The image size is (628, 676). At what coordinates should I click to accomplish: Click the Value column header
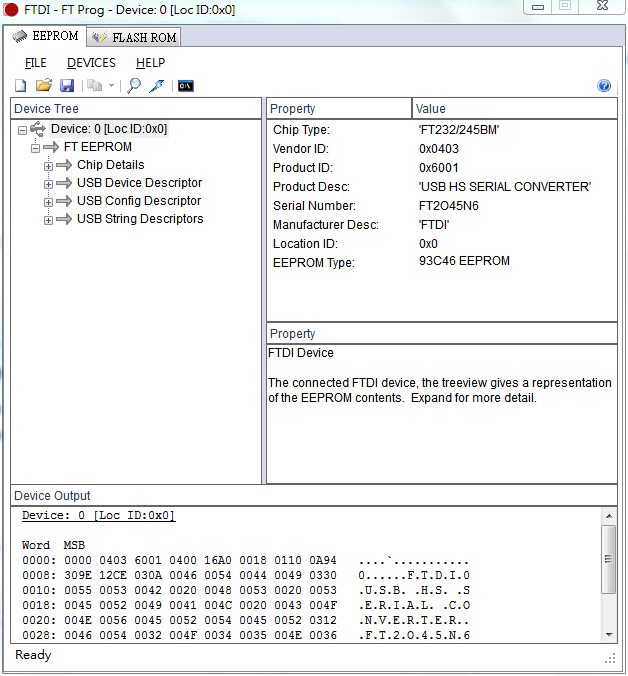pos(515,109)
